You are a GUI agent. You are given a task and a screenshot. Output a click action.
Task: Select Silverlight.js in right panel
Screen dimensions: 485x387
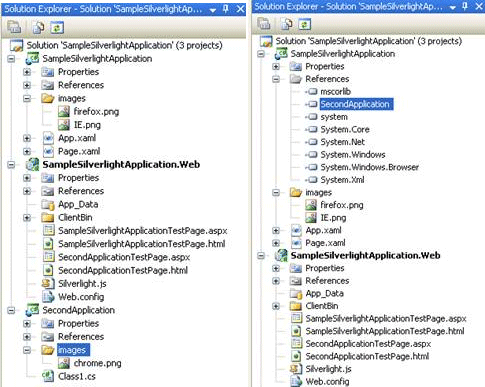tap(328, 369)
